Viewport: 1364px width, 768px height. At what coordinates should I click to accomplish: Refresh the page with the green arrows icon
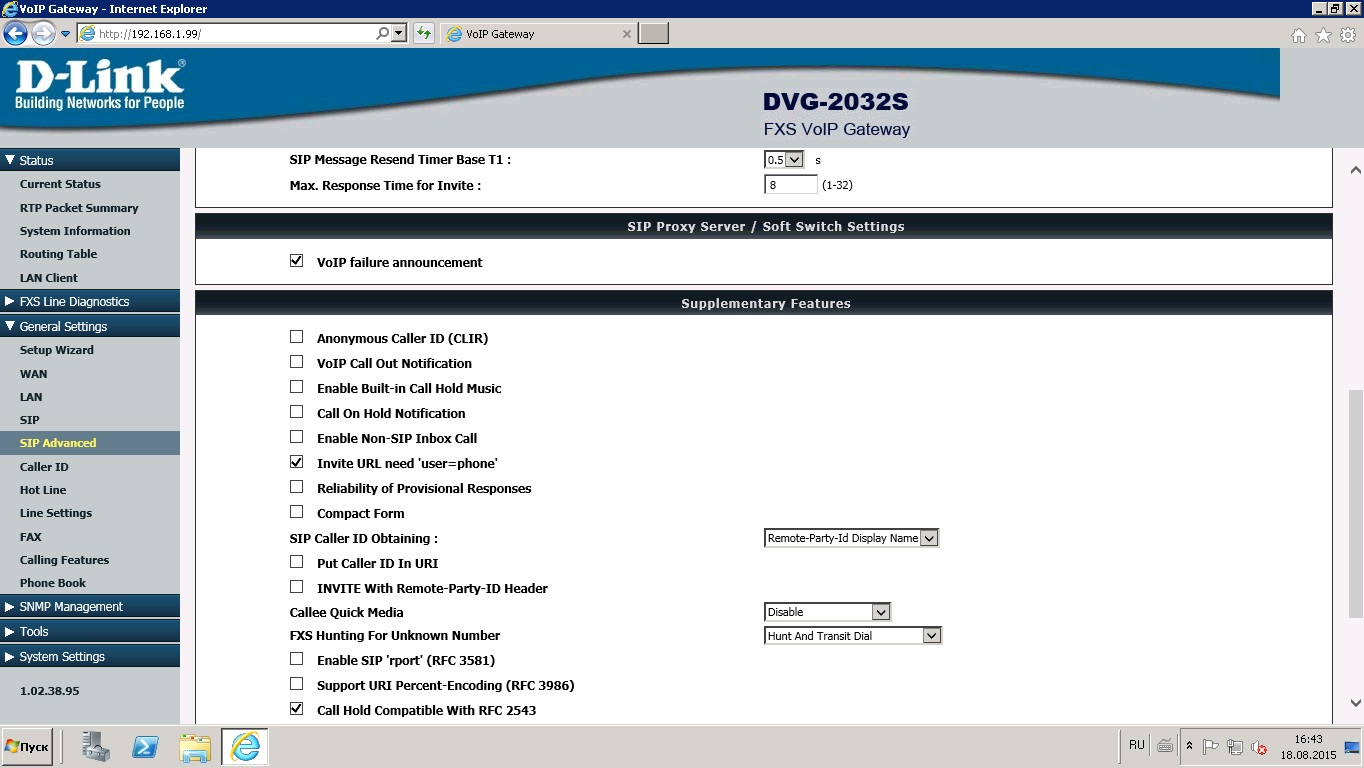tap(424, 33)
